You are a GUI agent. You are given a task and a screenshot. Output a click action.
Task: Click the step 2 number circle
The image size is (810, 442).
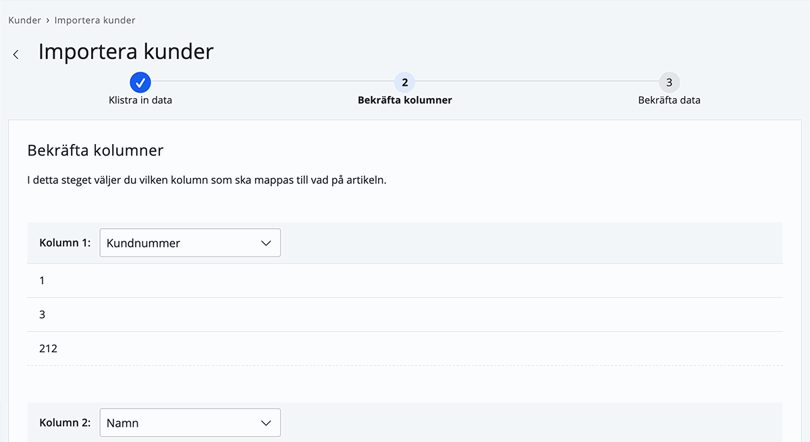(x=404, y=82)
